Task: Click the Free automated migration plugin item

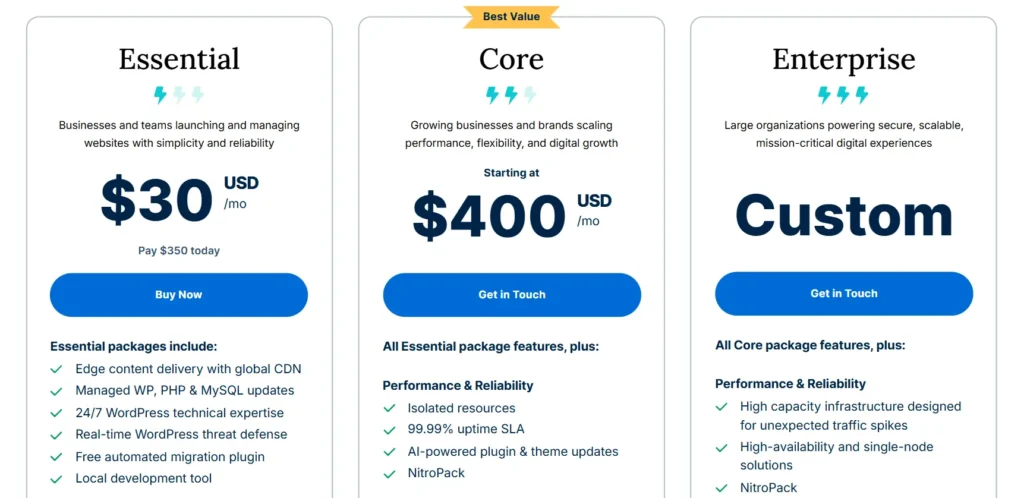Action: click(x=170, y=457)
